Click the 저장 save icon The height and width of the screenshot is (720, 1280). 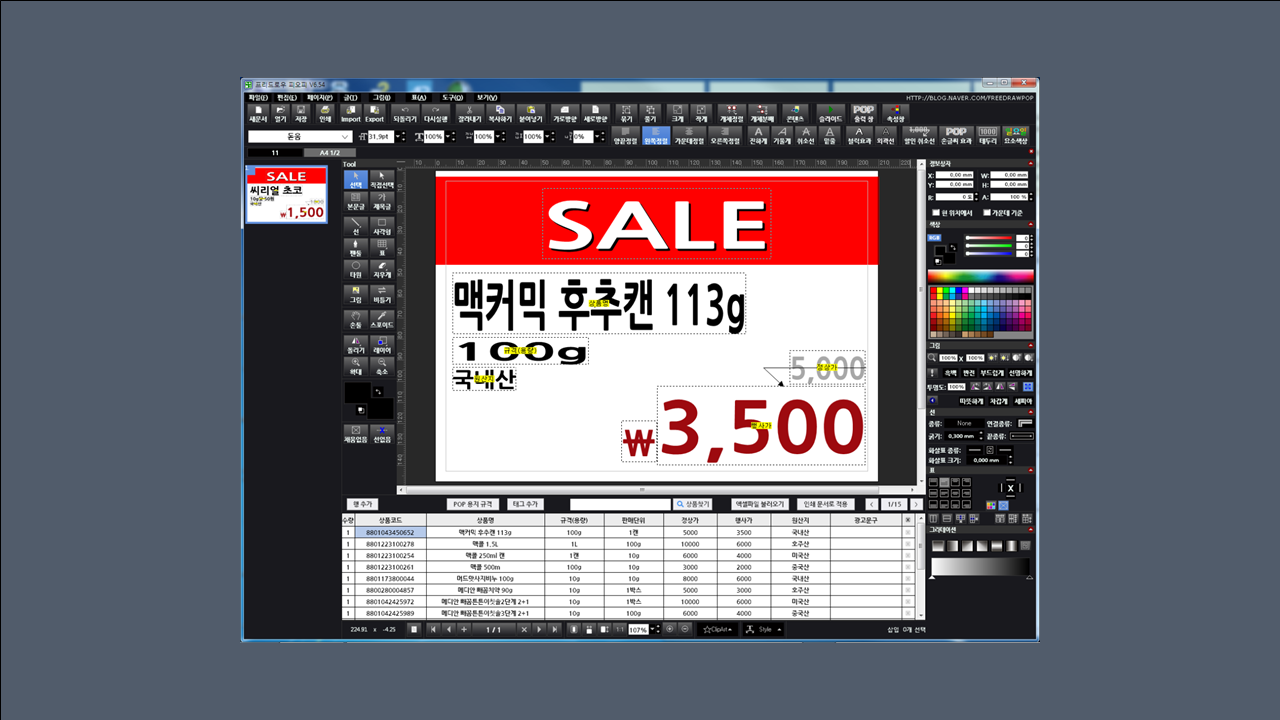pos(301,113)
